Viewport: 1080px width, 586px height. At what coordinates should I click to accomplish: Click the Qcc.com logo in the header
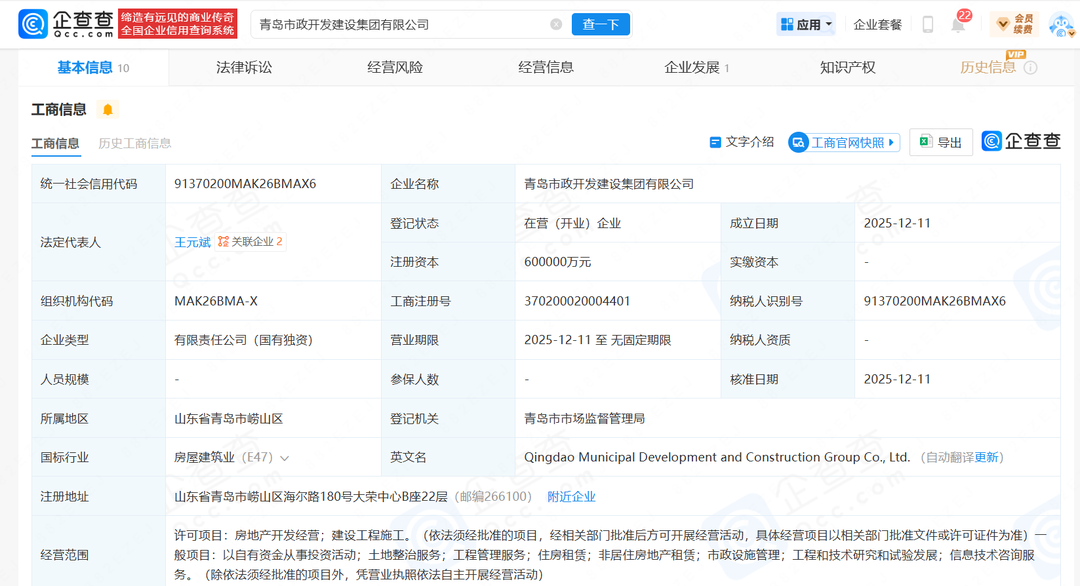[65, 24]
